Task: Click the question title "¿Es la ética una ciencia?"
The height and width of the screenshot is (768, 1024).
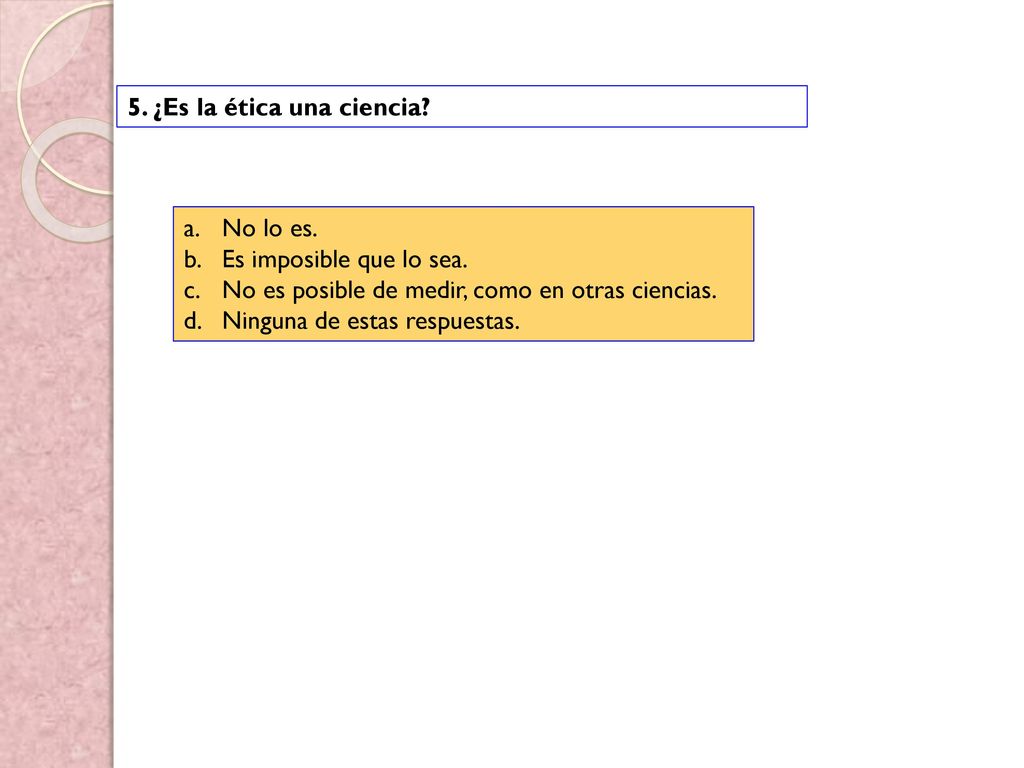Action: pos(291,107)
